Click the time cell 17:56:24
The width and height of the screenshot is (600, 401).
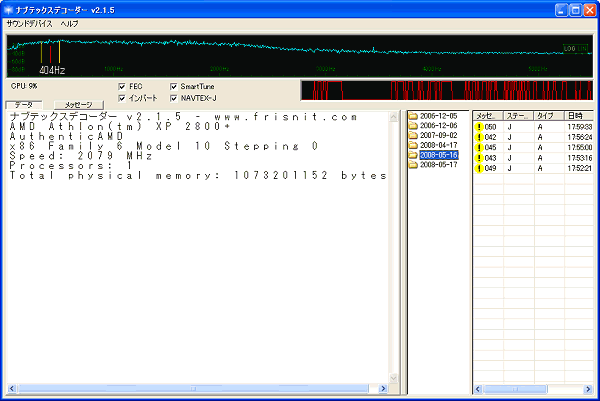pyautogui.click(x=580, y=137)
